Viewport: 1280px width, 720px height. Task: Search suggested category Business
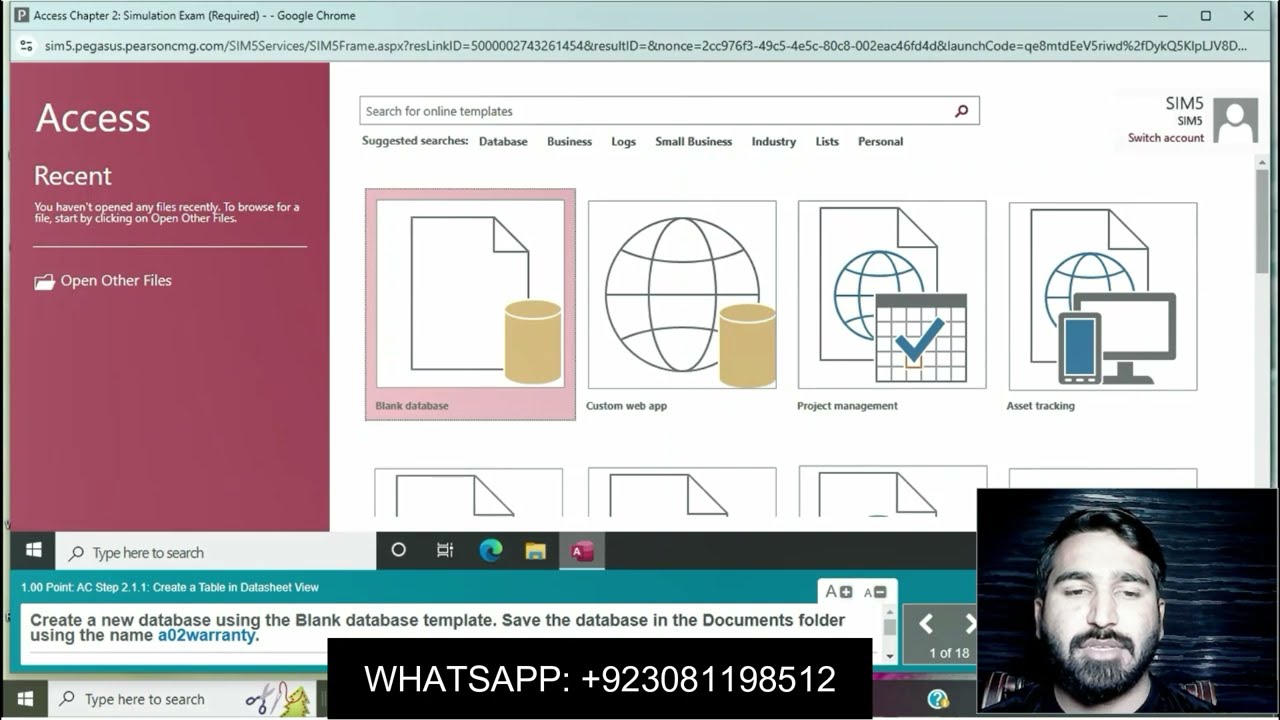click(569, 142)
